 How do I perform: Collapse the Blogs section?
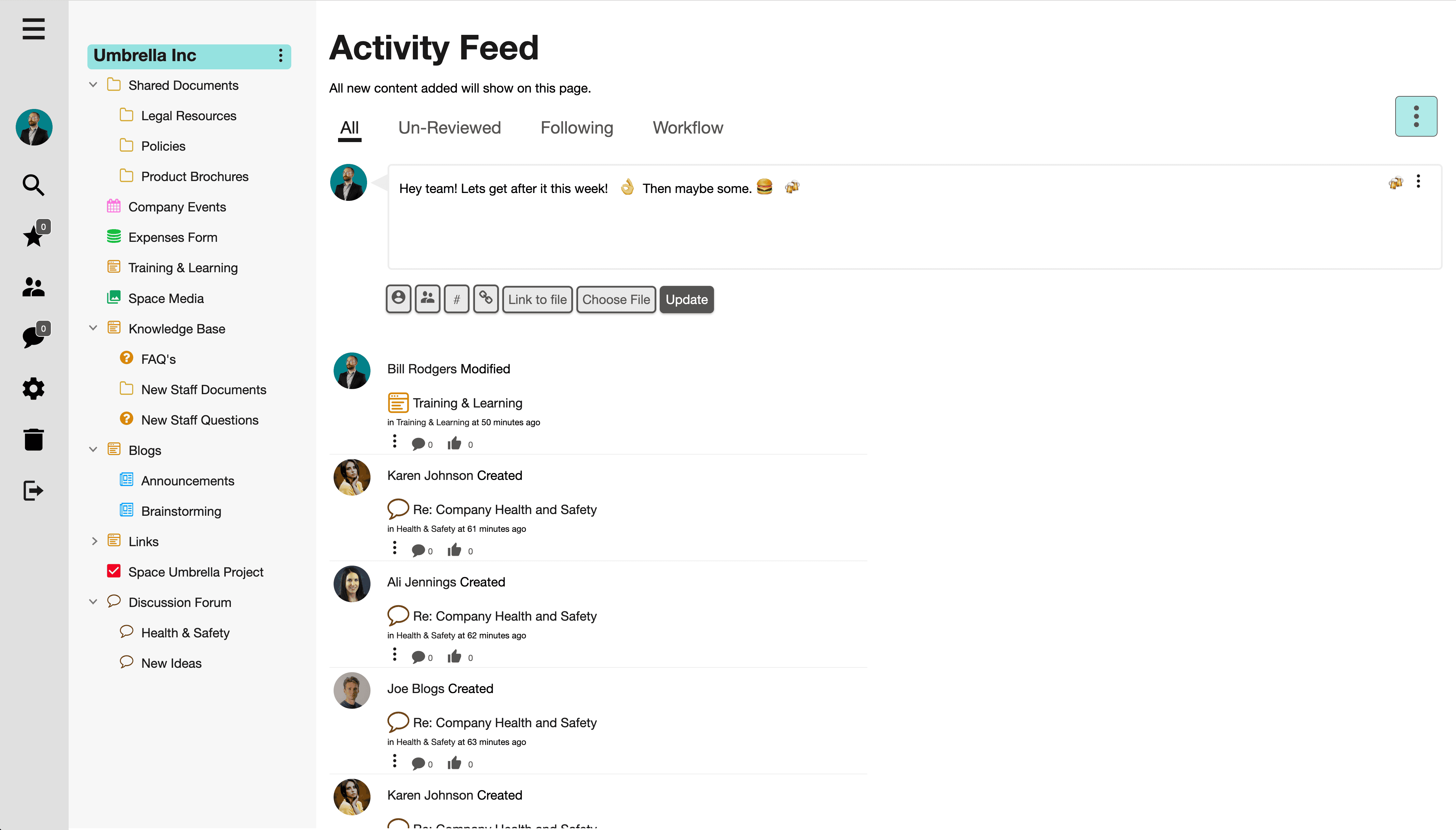[93, 450]
